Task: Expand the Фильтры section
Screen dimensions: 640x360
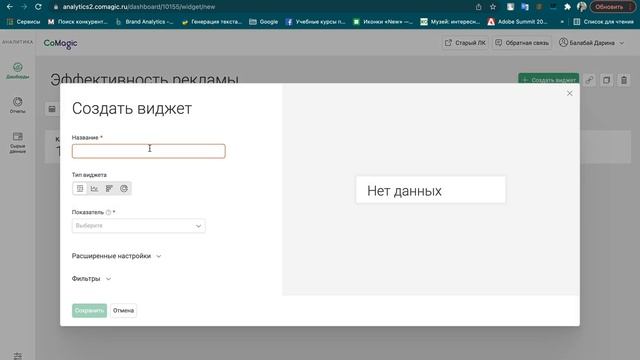Action: [x=91, y=278]
